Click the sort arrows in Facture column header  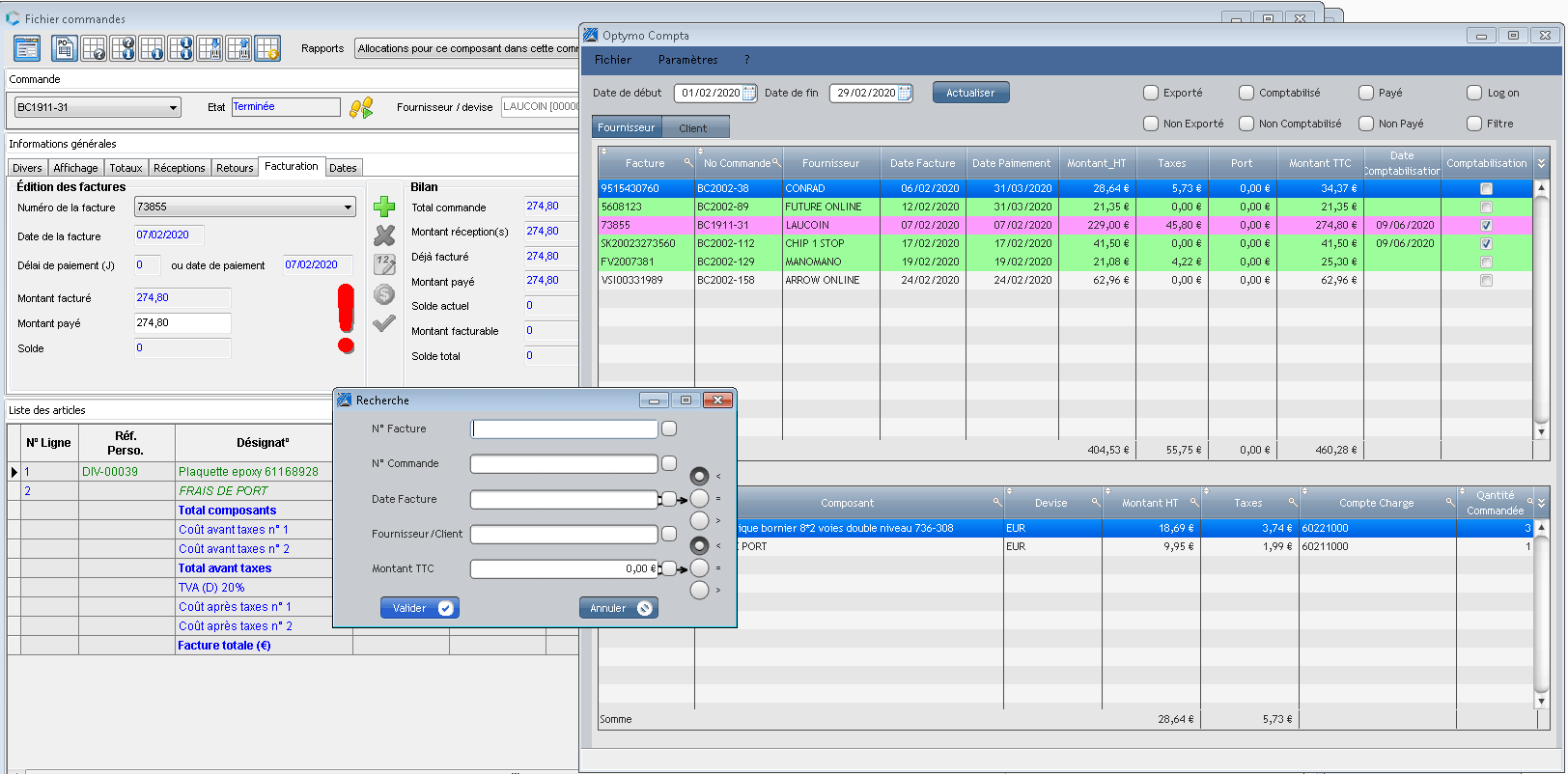point(604,152)
